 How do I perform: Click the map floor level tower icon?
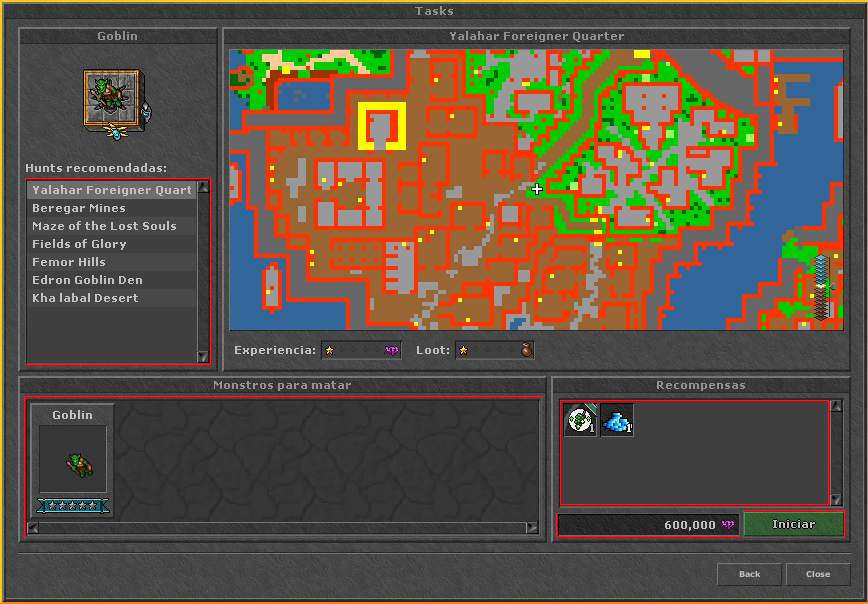click(x=822, y=287)
